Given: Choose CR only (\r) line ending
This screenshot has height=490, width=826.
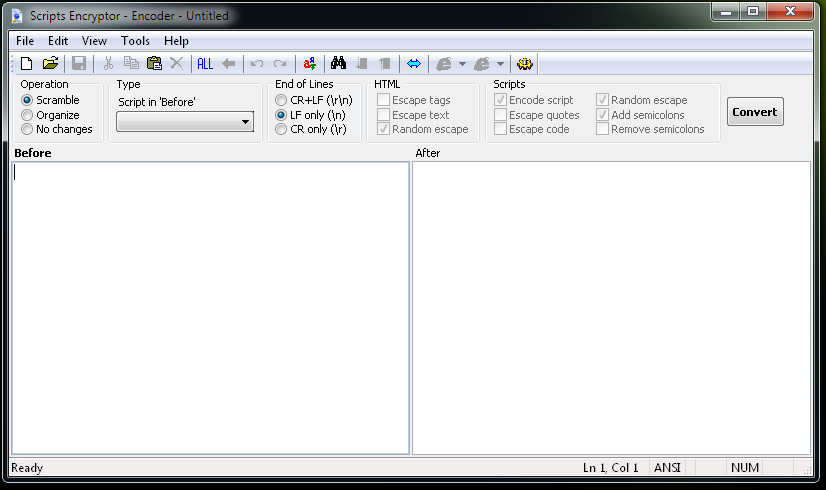Looking at the screenshot, I should (311, 129).
